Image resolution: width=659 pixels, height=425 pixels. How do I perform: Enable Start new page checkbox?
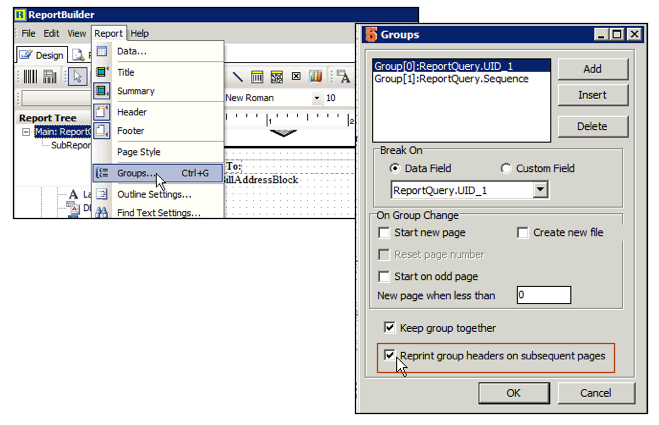tap(384, 232)
